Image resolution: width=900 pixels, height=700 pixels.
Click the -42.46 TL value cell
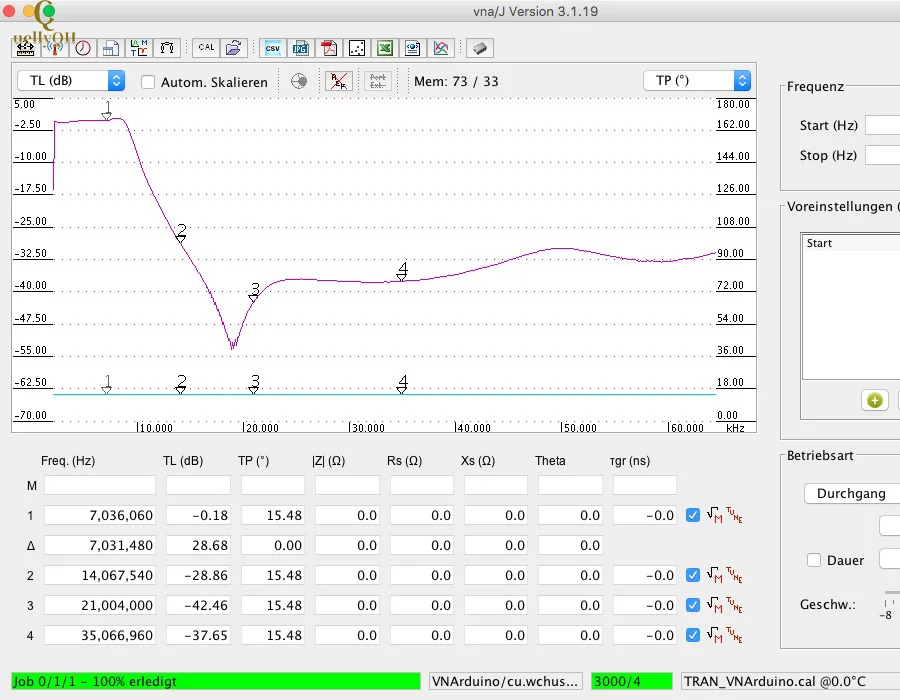[199, 605]
